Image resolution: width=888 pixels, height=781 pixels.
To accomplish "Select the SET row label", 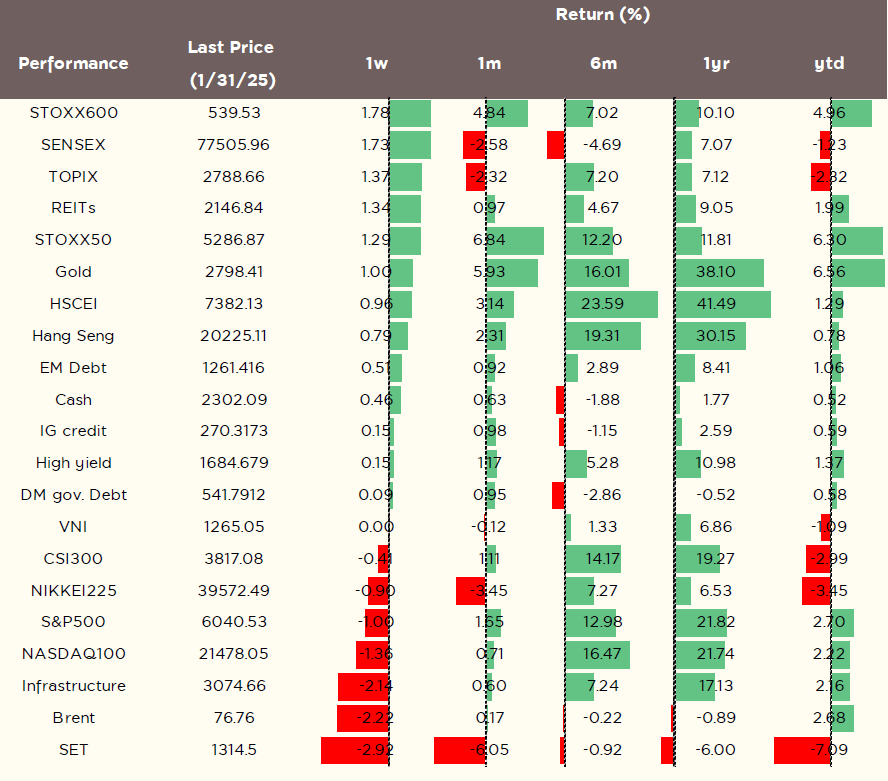I will click(74, 750).
